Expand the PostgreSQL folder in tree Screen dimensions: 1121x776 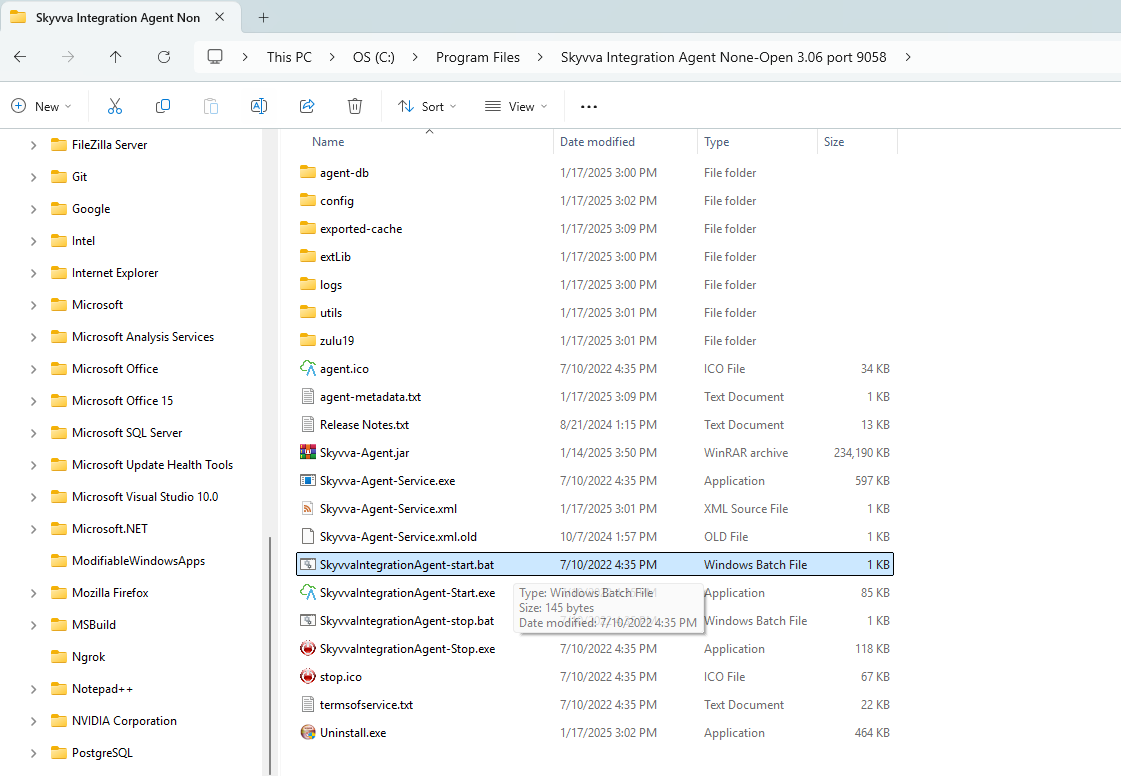(33, 753)
